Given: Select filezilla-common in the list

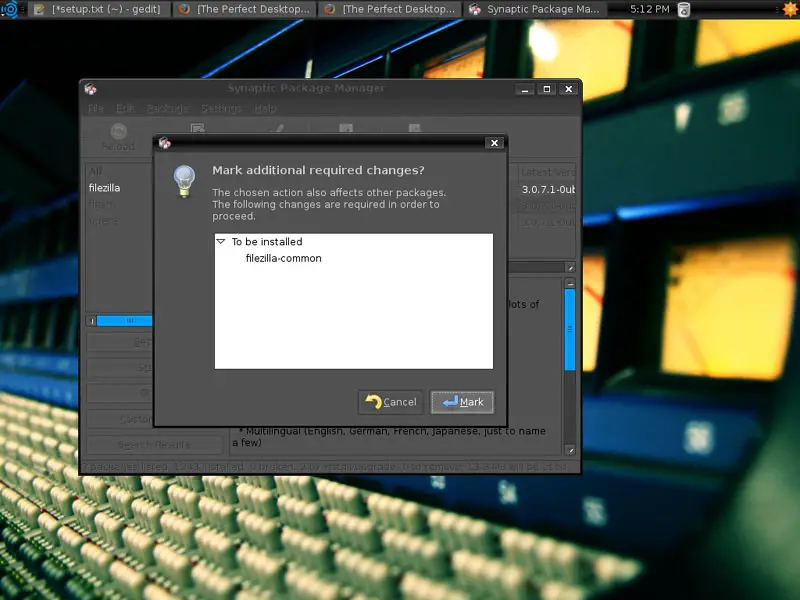Looking at the screenshot, I should pyautogui.click(x=283, y=258).
